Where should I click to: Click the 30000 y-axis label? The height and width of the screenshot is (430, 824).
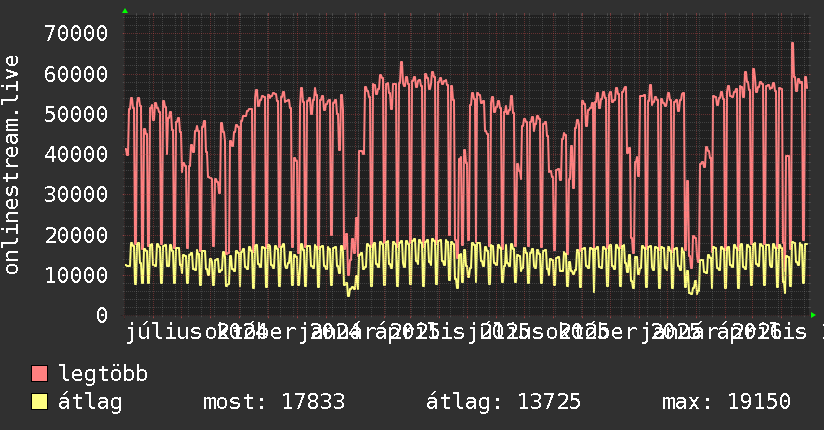pos(76,194)
